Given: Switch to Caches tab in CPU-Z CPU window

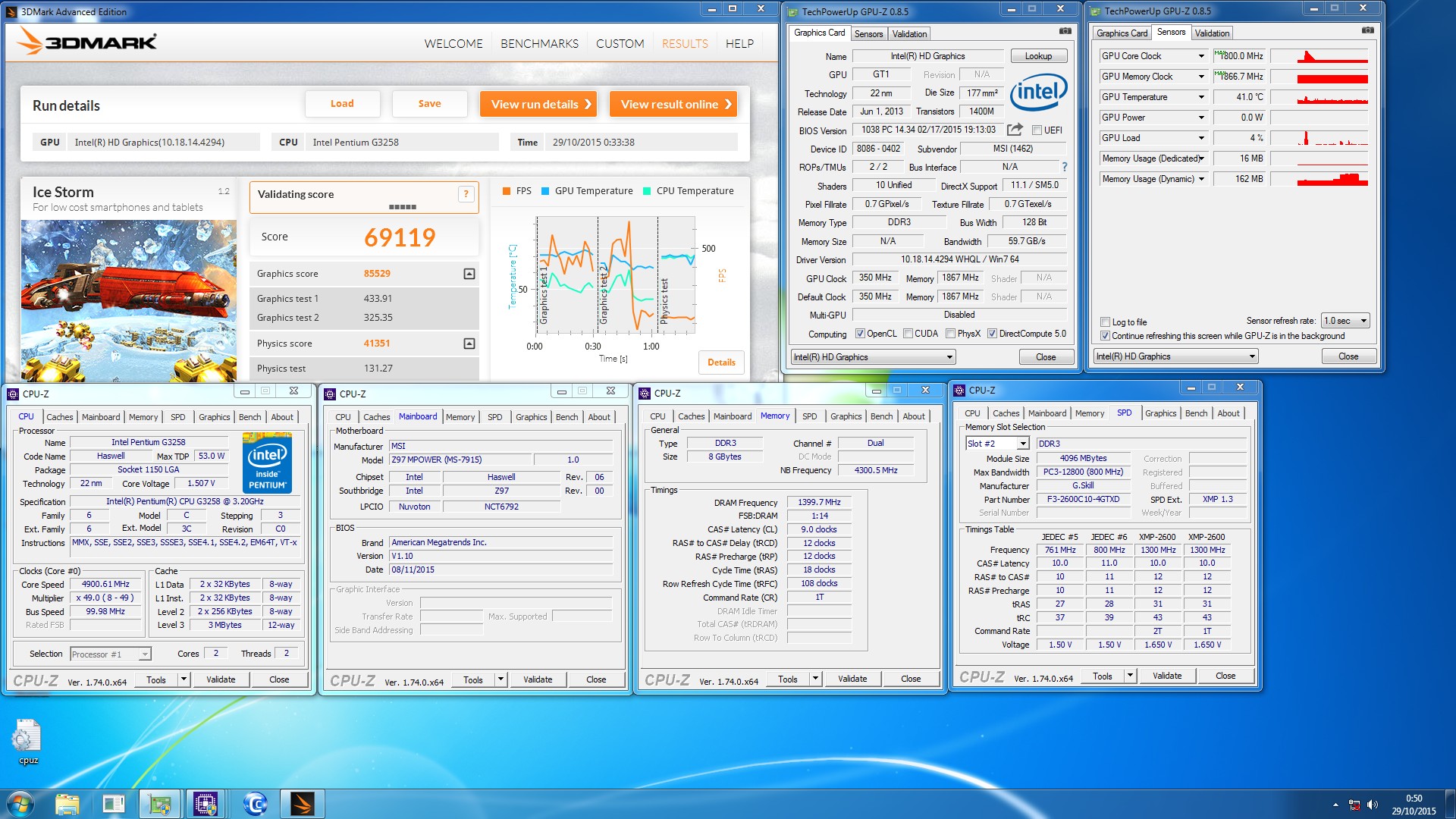Looking at the screenshot, I should pyautogui.click(x=59, y=417).
